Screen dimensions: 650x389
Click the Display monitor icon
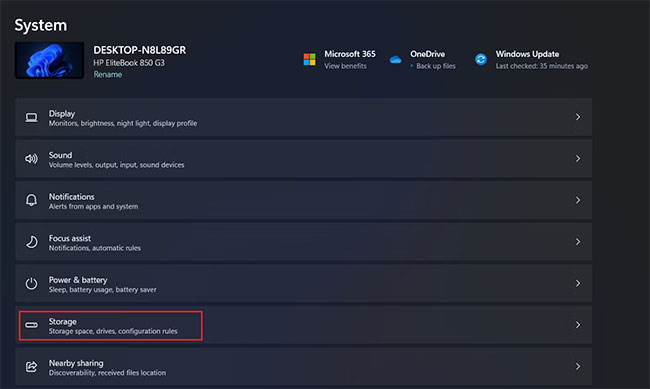(x=31, y=118)
